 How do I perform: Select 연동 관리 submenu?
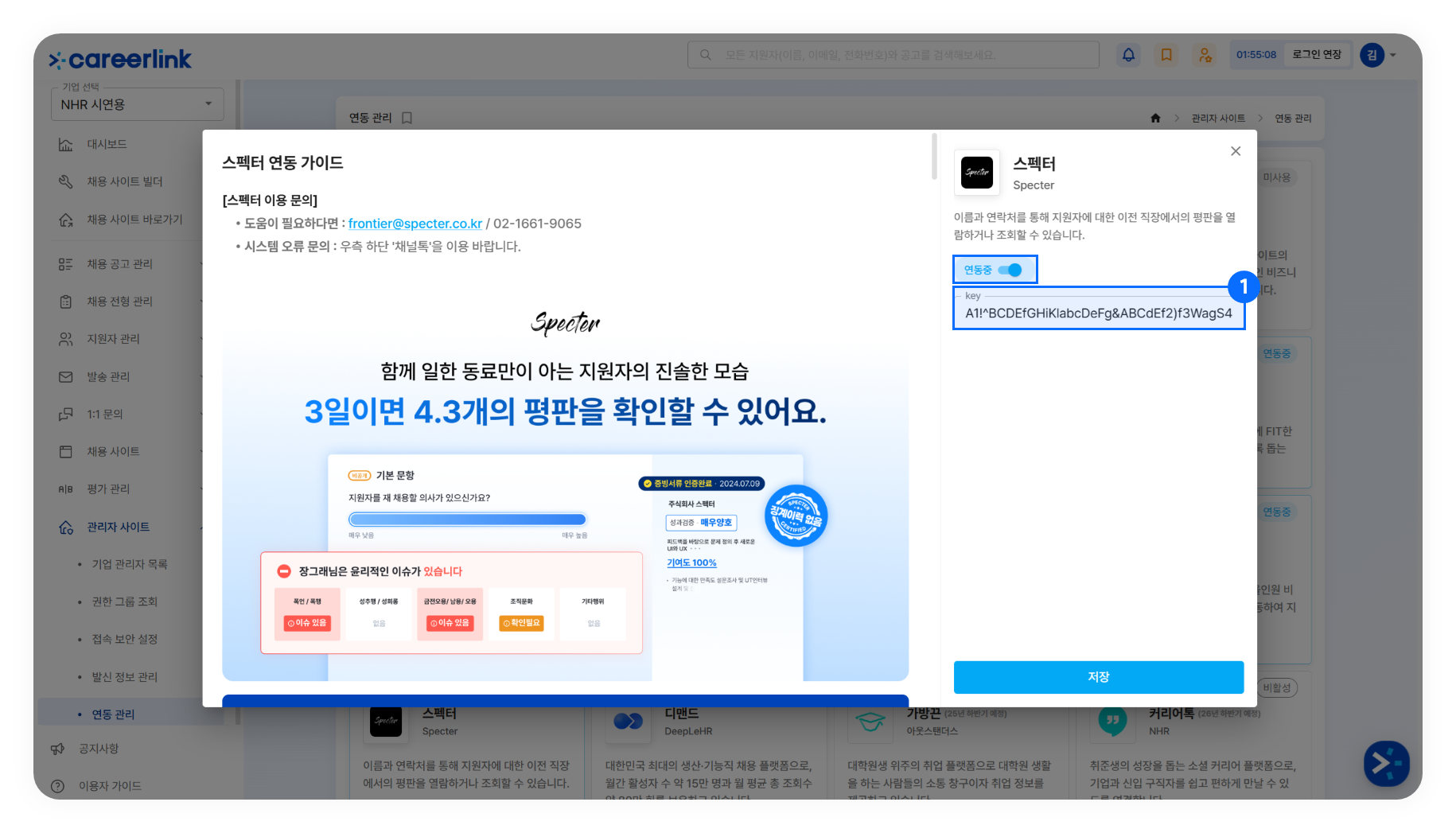tap(113, 714)
